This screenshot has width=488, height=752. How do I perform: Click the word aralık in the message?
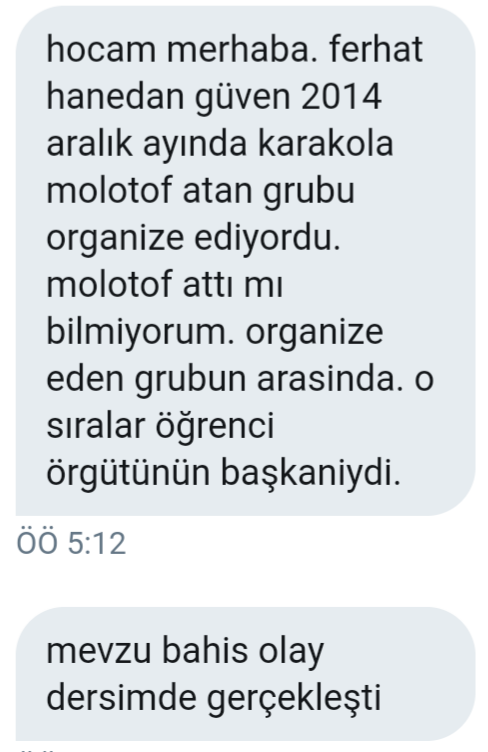(x=90, y=143)
